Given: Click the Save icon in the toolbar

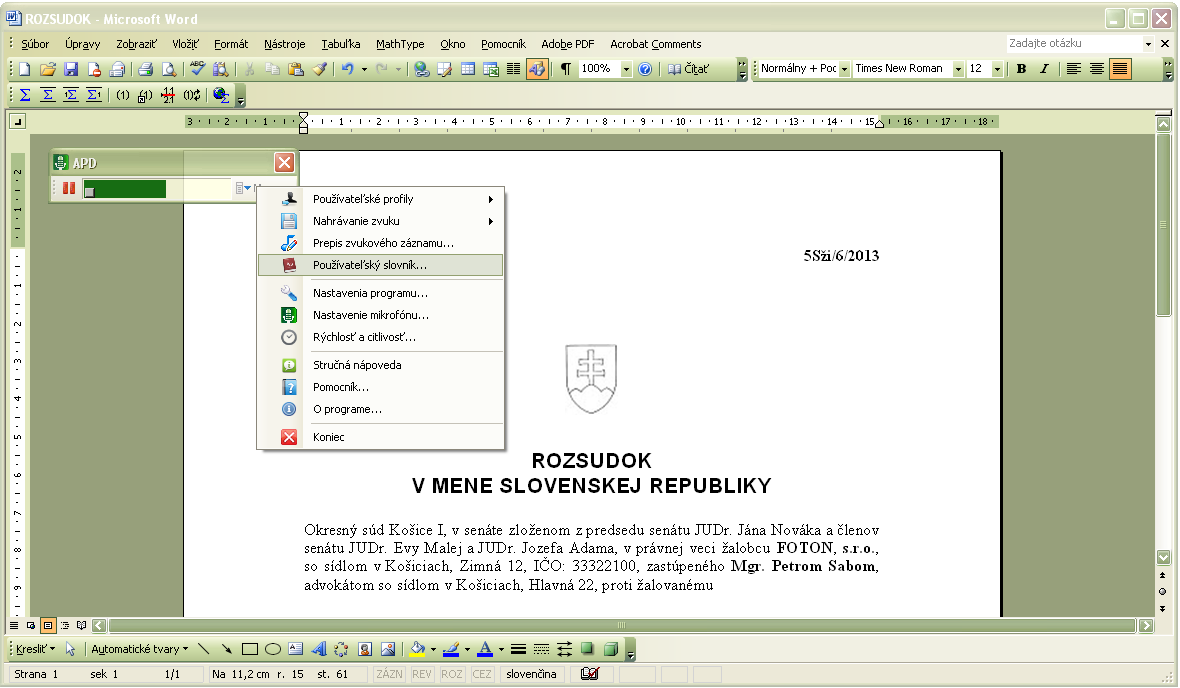Looking at the screenshot, I should pos(71,69).
